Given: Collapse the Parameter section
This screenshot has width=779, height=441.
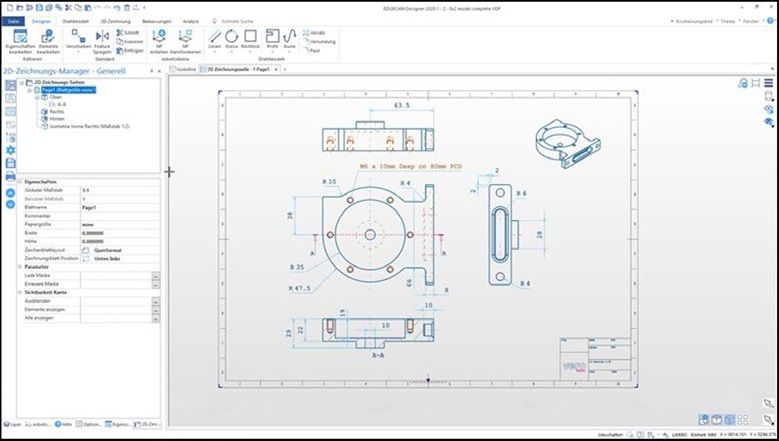Looking at the screenshot, I should point(20,267).
